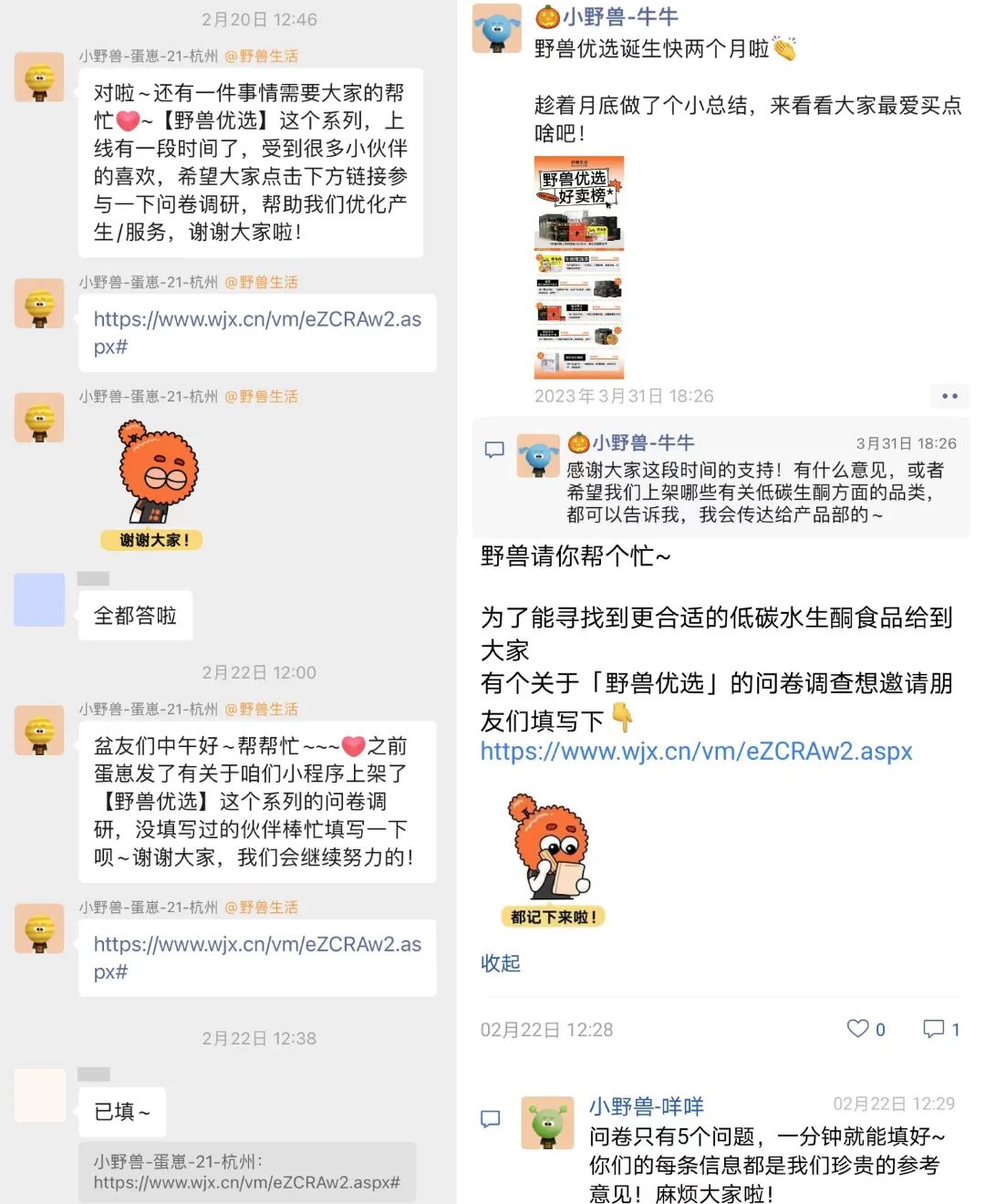The width and height of the screenshot is (985, 1204).
Task: Tap the comment icon beside 小野兽-牛牛 reply
Action: (494, 450)
